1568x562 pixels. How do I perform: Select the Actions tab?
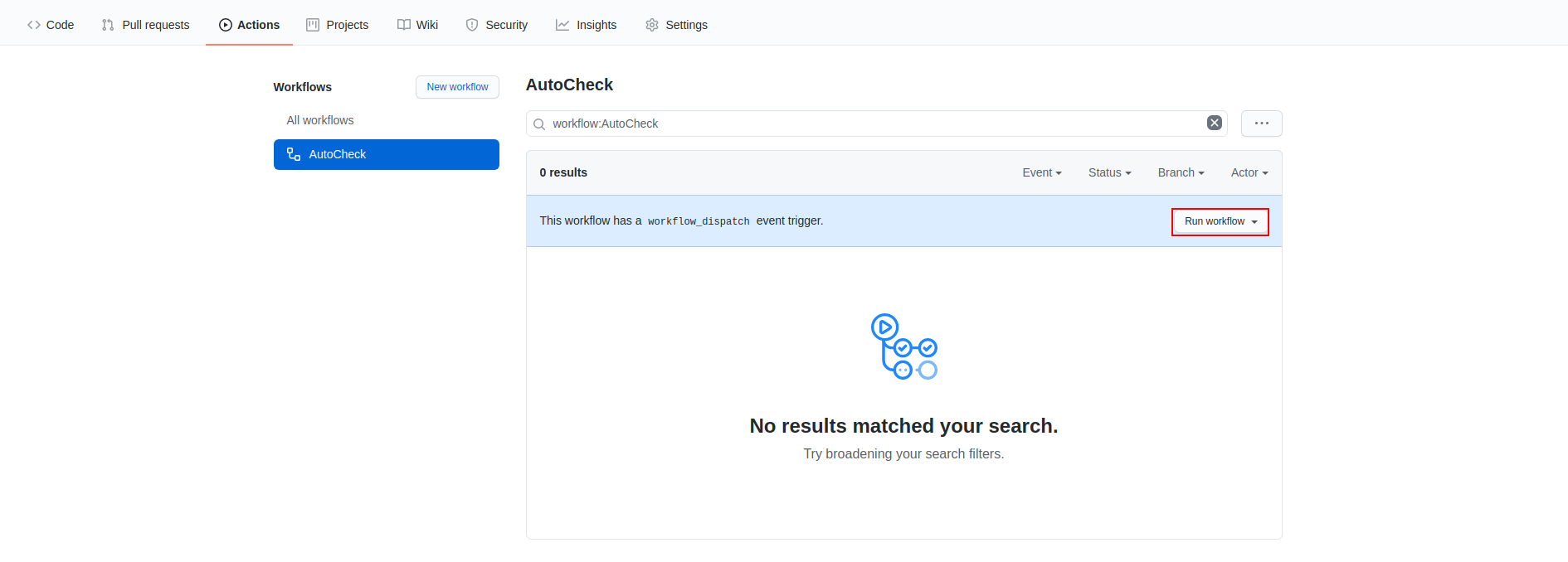point(249,25)
